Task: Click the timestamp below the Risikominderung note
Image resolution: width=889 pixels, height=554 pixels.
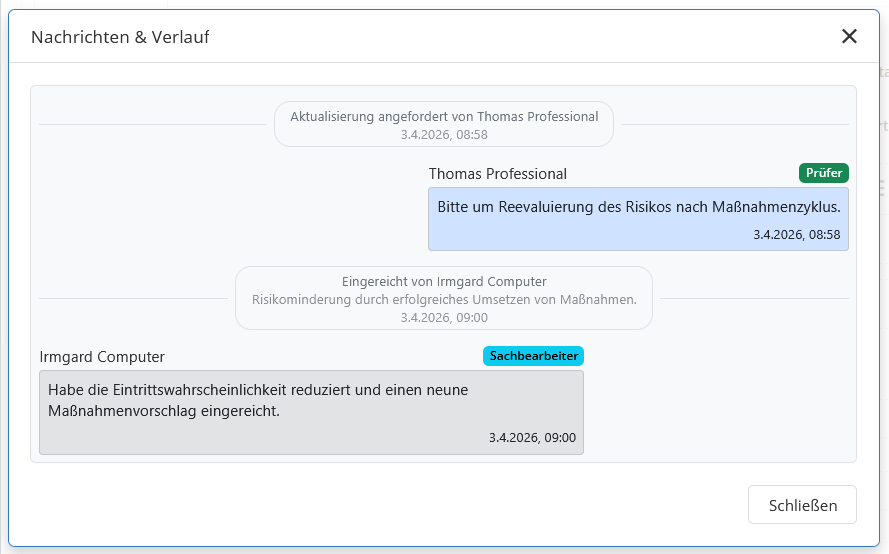Action: pyautogui.click(x=444, y=317)
